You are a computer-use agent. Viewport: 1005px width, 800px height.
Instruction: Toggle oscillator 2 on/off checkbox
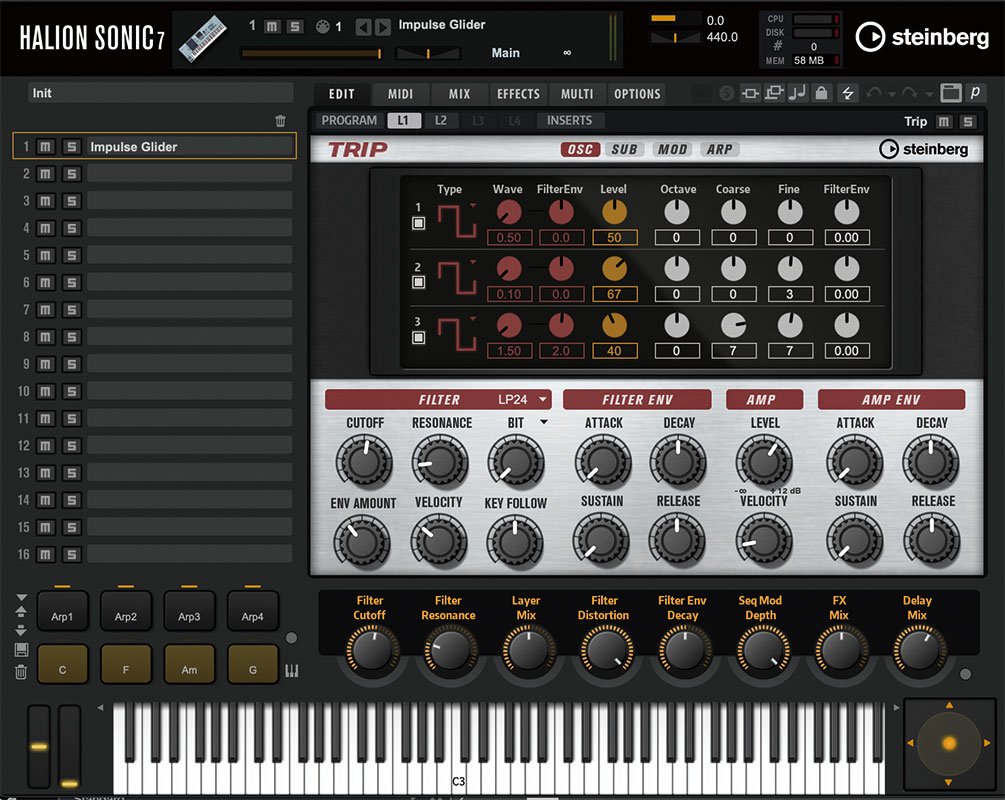(x=419, y=282)
